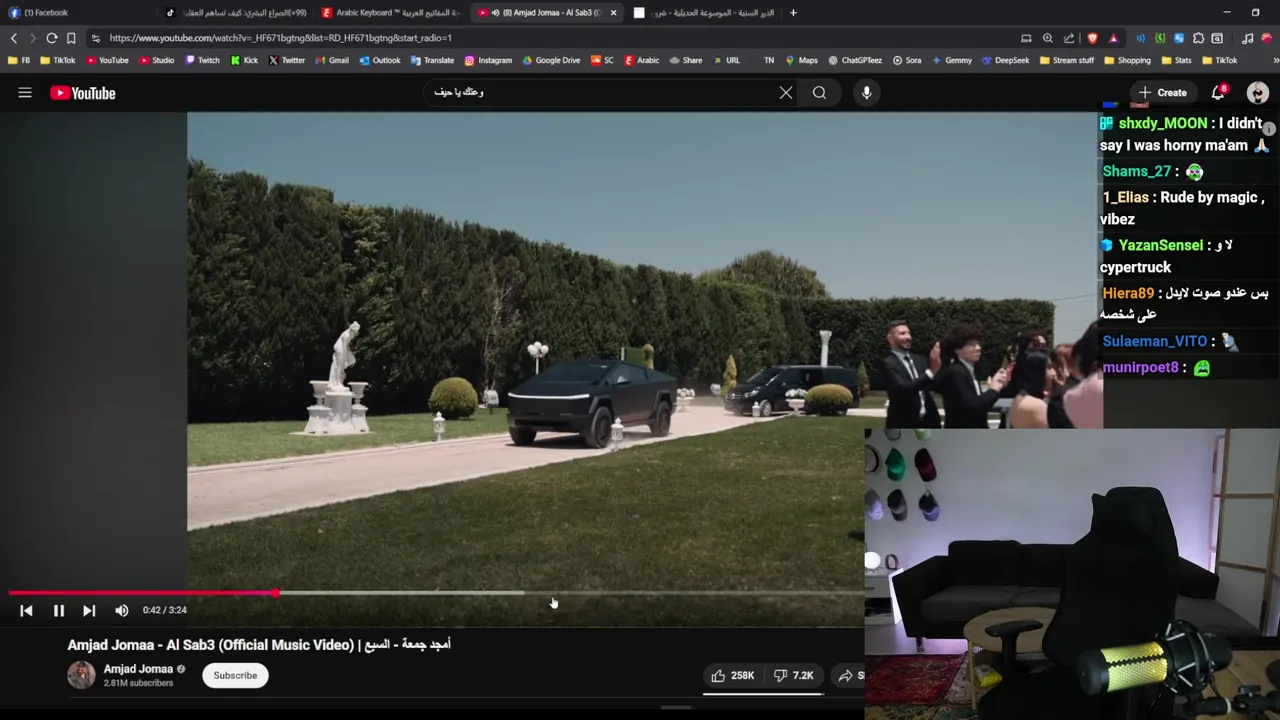1280x720 pixels.
Task: Switch to the Facebook browser tab
Action: [x=78, y=13]
